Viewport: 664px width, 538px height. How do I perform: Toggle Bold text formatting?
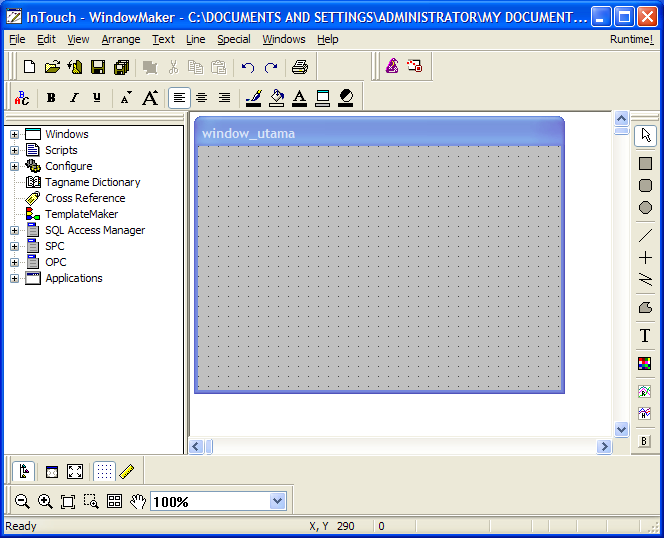pyautogui.click(x=51, y=98)
